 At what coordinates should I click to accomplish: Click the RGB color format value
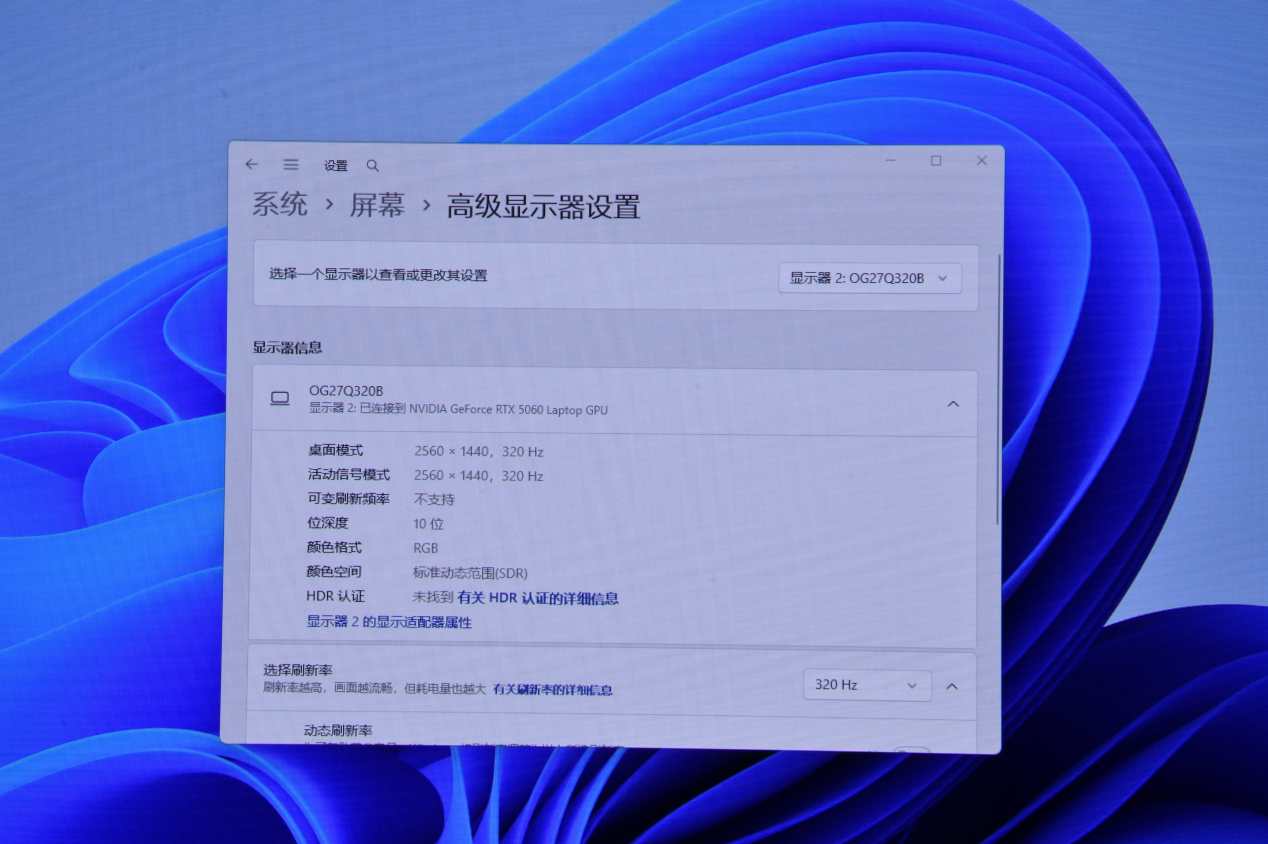pyautogui.click(x=425, y=548)
